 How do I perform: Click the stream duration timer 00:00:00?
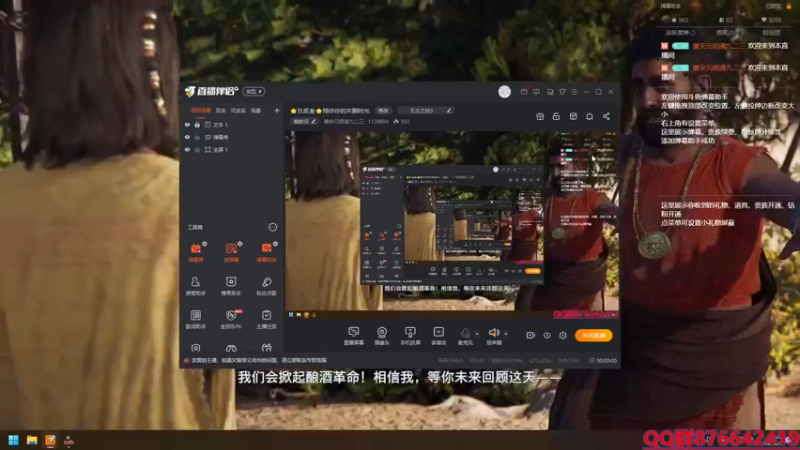point(603,360)
